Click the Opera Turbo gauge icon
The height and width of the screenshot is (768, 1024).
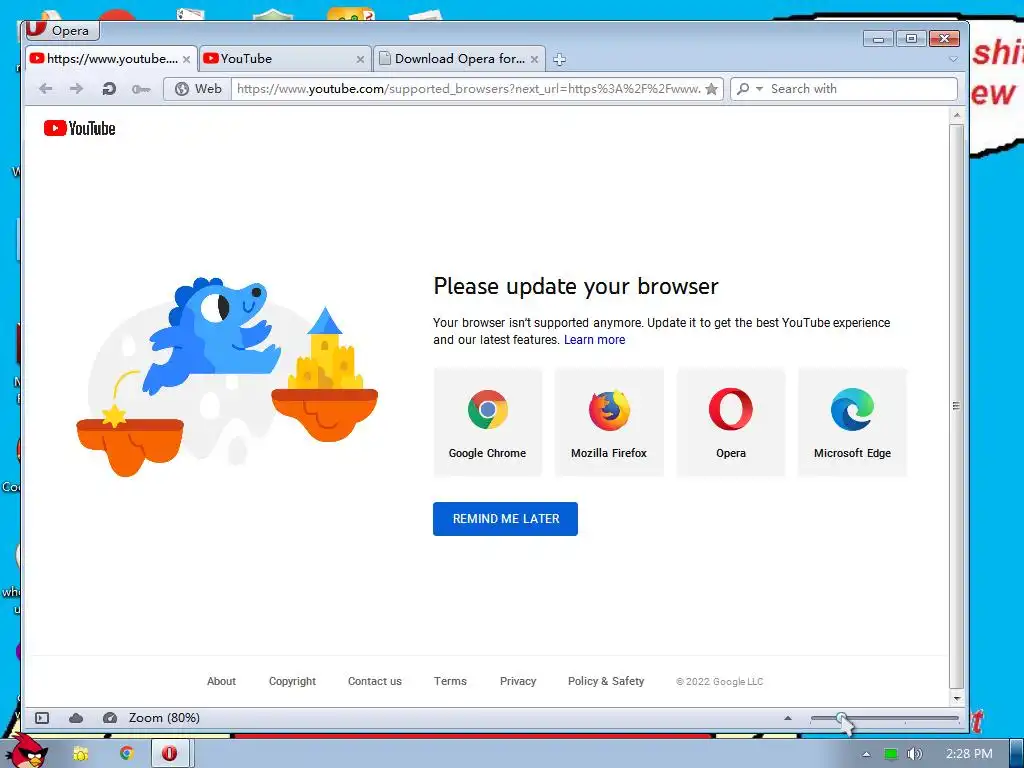(x=110, y=718)
